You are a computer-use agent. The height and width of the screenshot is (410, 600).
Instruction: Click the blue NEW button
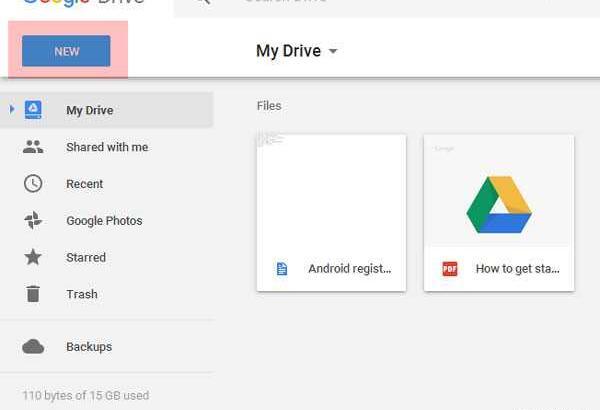click(66, 51)
